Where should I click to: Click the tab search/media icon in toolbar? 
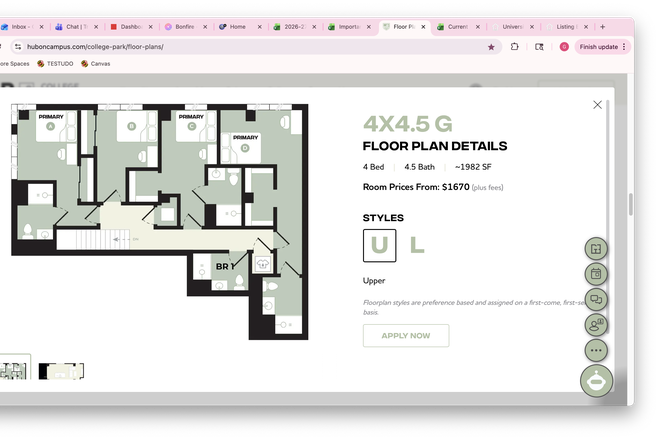point(539,47)
